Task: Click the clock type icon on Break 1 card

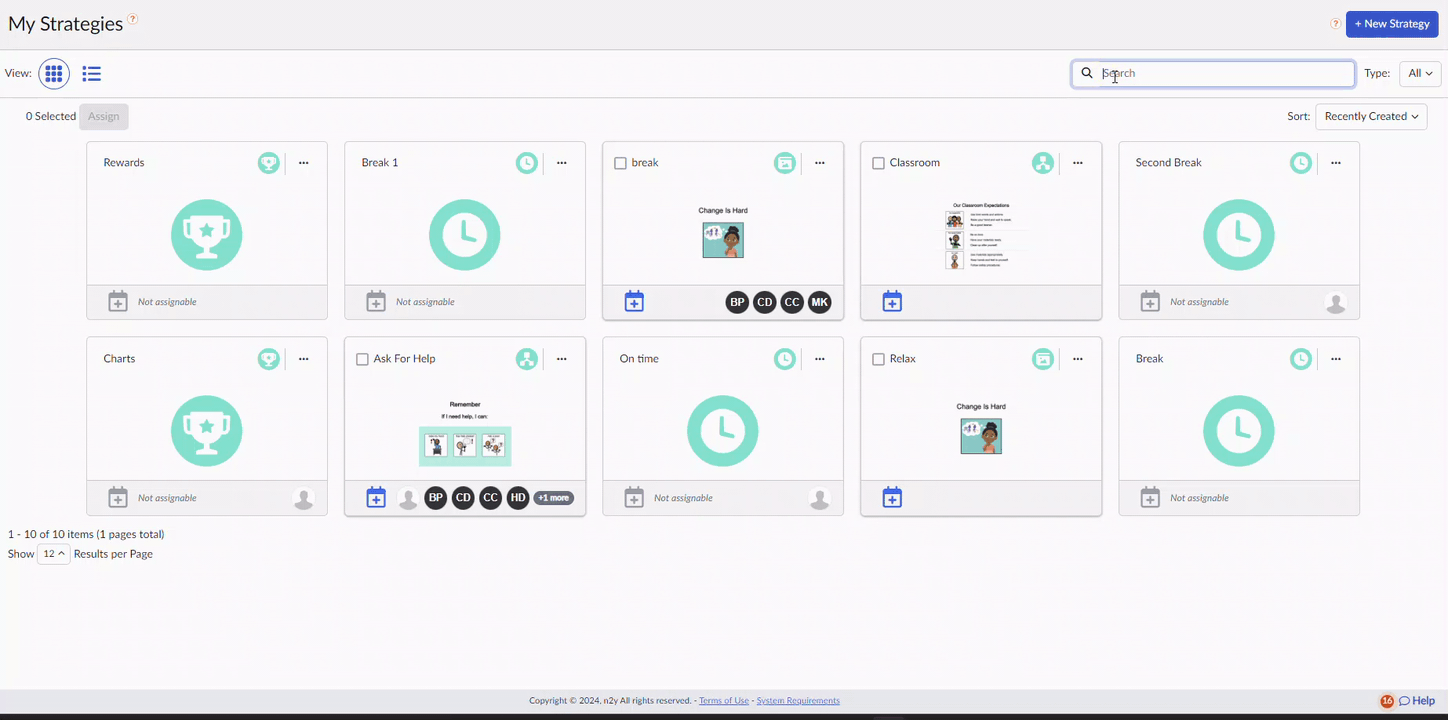Action: click(527, 163)
